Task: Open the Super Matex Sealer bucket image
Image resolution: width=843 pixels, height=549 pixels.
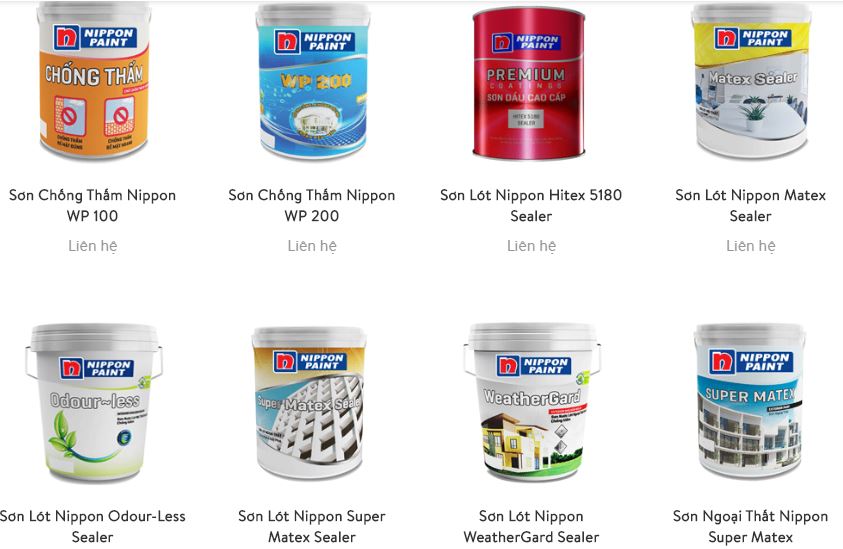Action: [309, 403]
